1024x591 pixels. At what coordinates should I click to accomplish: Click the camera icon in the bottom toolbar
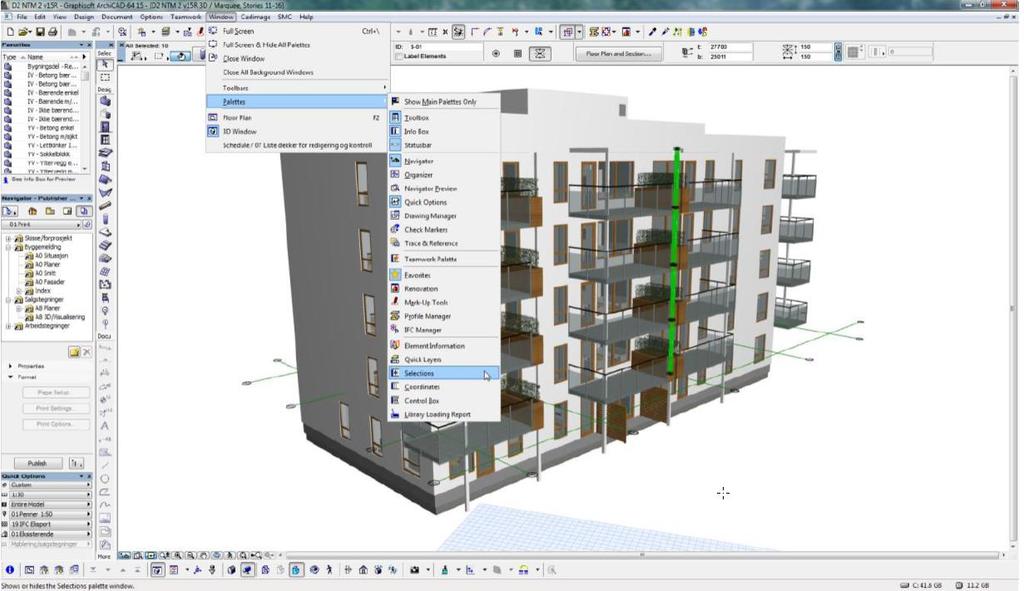(x=414, y=570)
